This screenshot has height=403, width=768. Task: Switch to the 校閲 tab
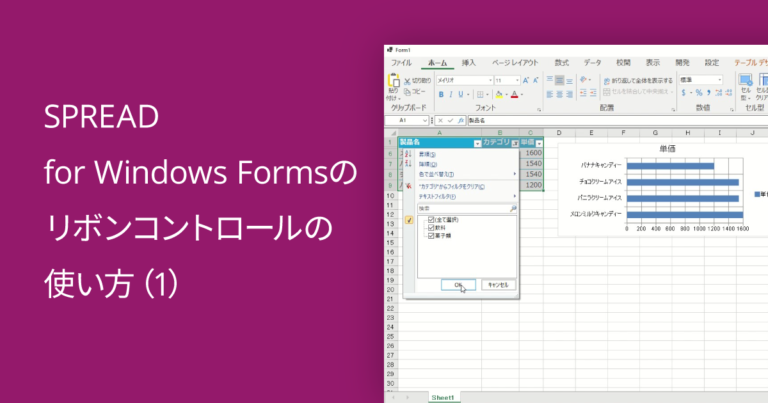click(x=623, y=63)
